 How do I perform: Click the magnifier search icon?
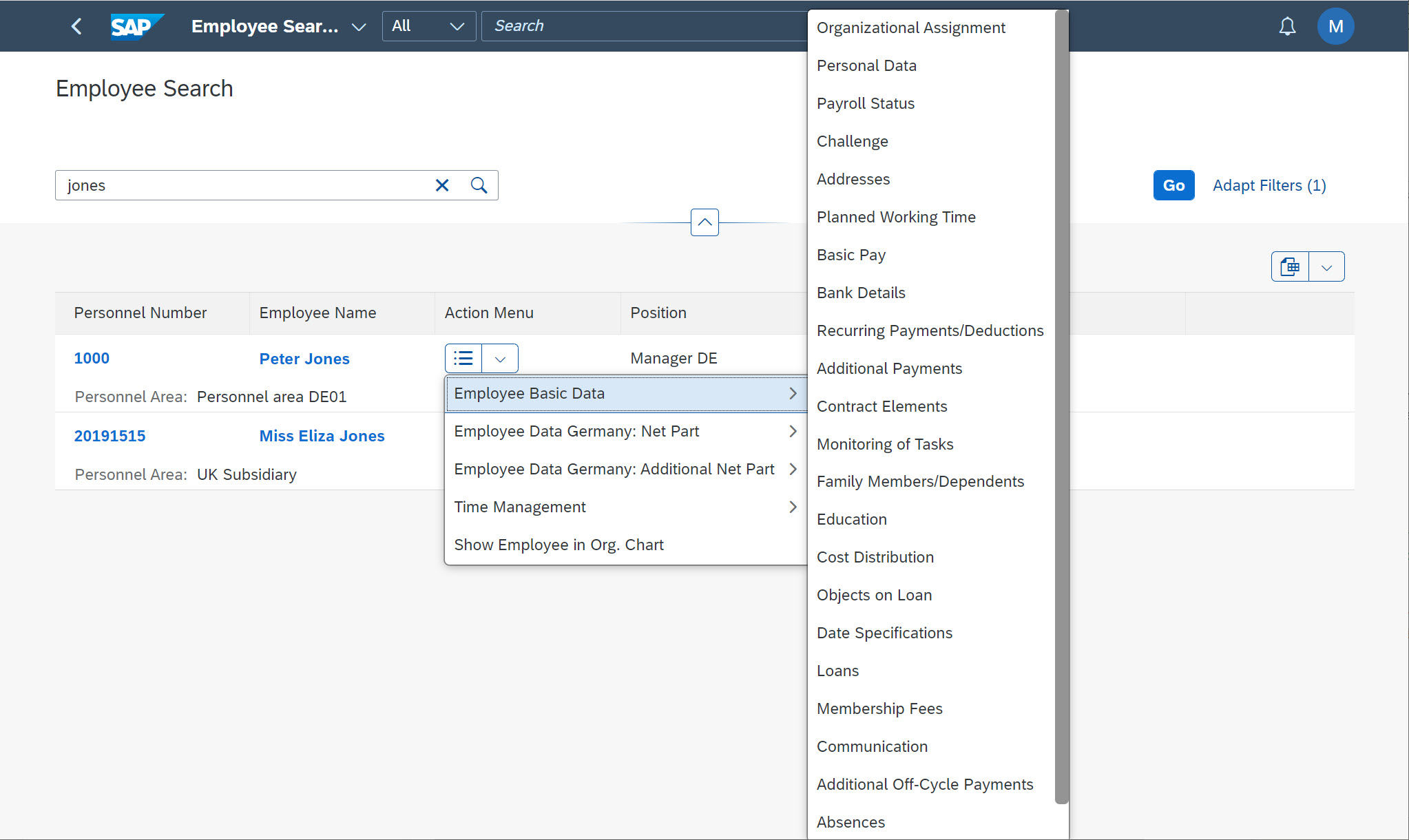point(479,185)
